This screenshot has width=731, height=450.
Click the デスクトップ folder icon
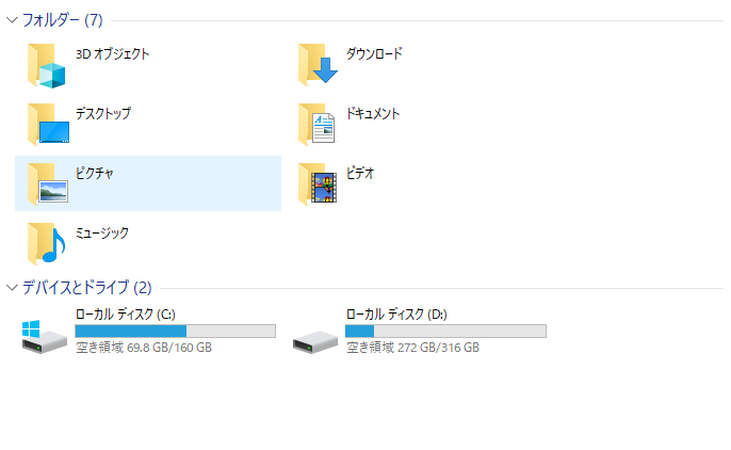point(48,125)
